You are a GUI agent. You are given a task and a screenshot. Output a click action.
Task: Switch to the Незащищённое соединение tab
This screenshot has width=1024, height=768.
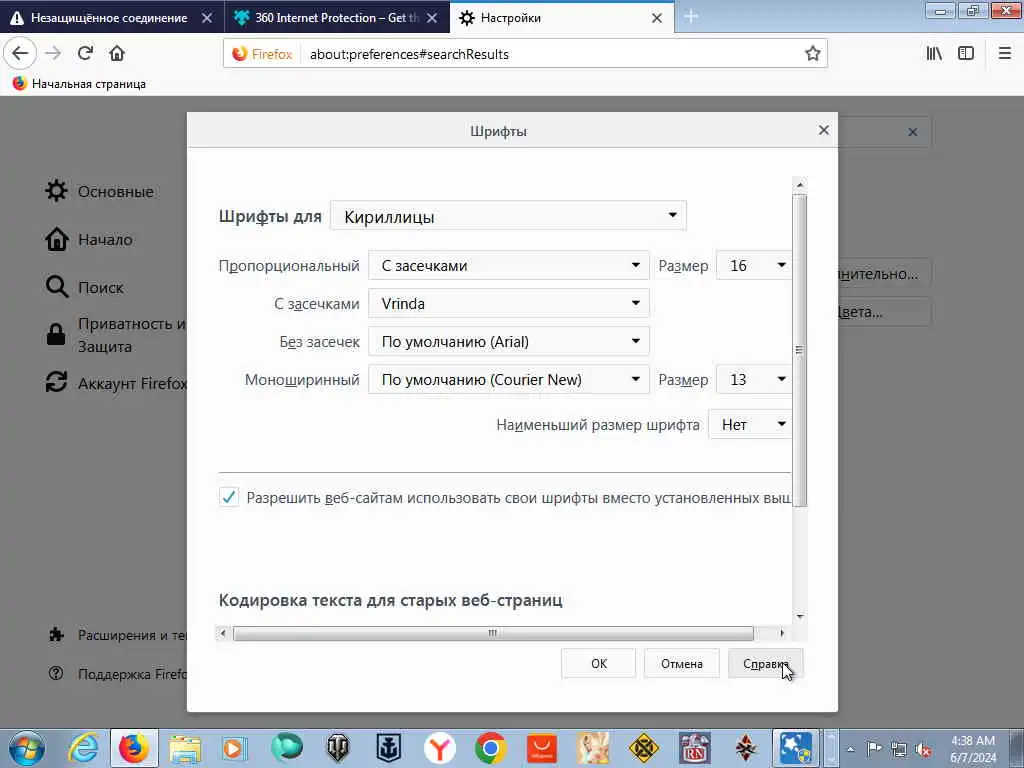(111, 18)
